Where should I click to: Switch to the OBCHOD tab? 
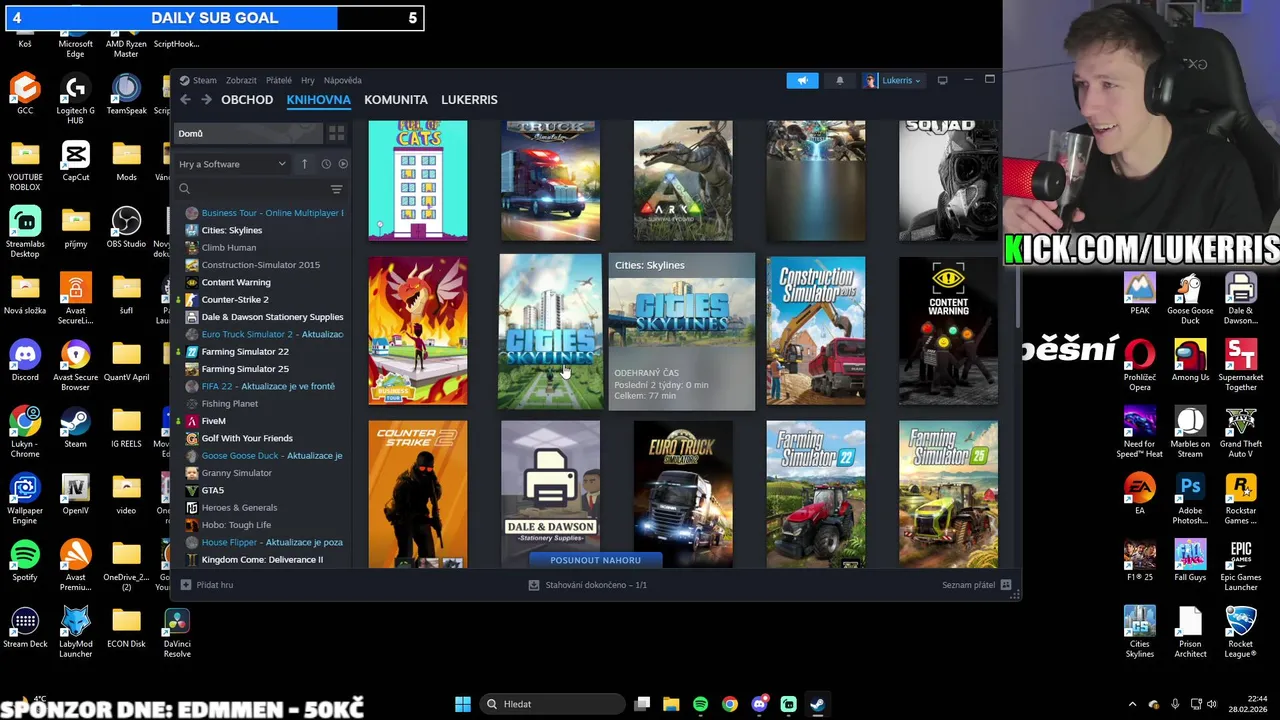[247, 100]
